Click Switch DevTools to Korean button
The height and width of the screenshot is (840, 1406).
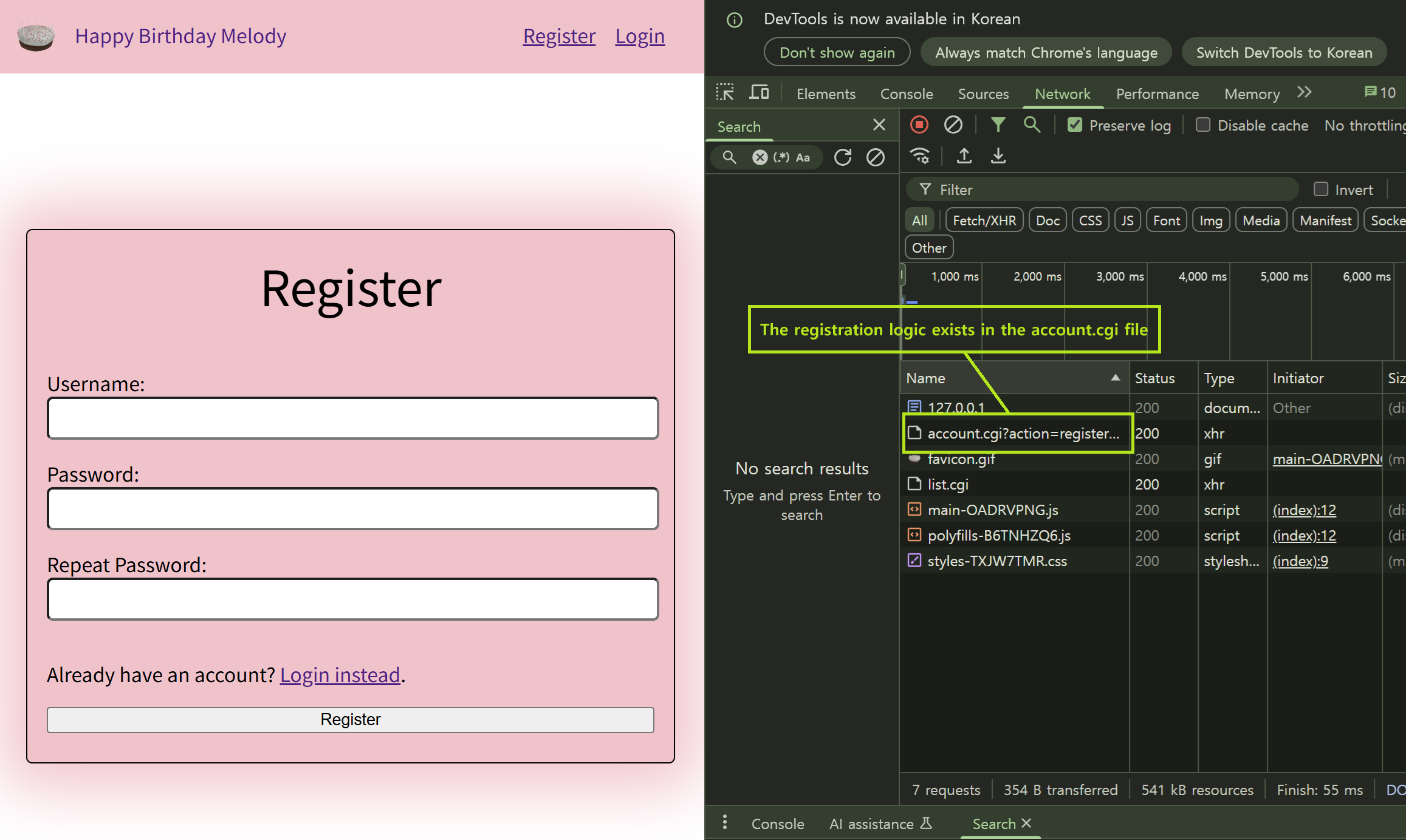coord(1284,53)
